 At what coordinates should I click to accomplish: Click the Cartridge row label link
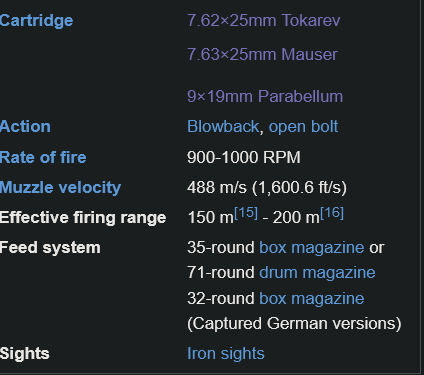point(36,21)
